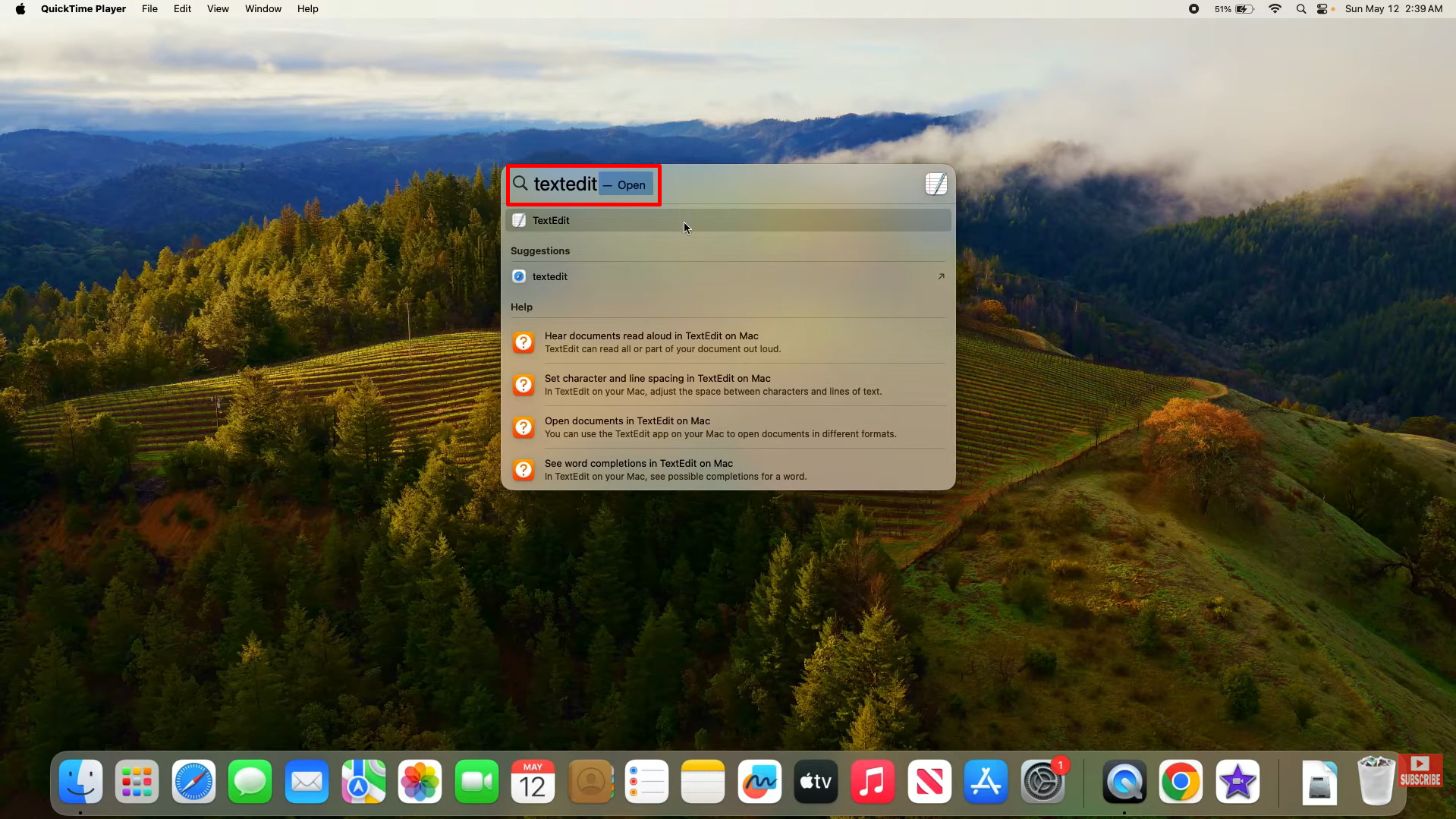Select the textedit web suggestion row
This screenshot has width=1456, height=819.
point(728,276)
